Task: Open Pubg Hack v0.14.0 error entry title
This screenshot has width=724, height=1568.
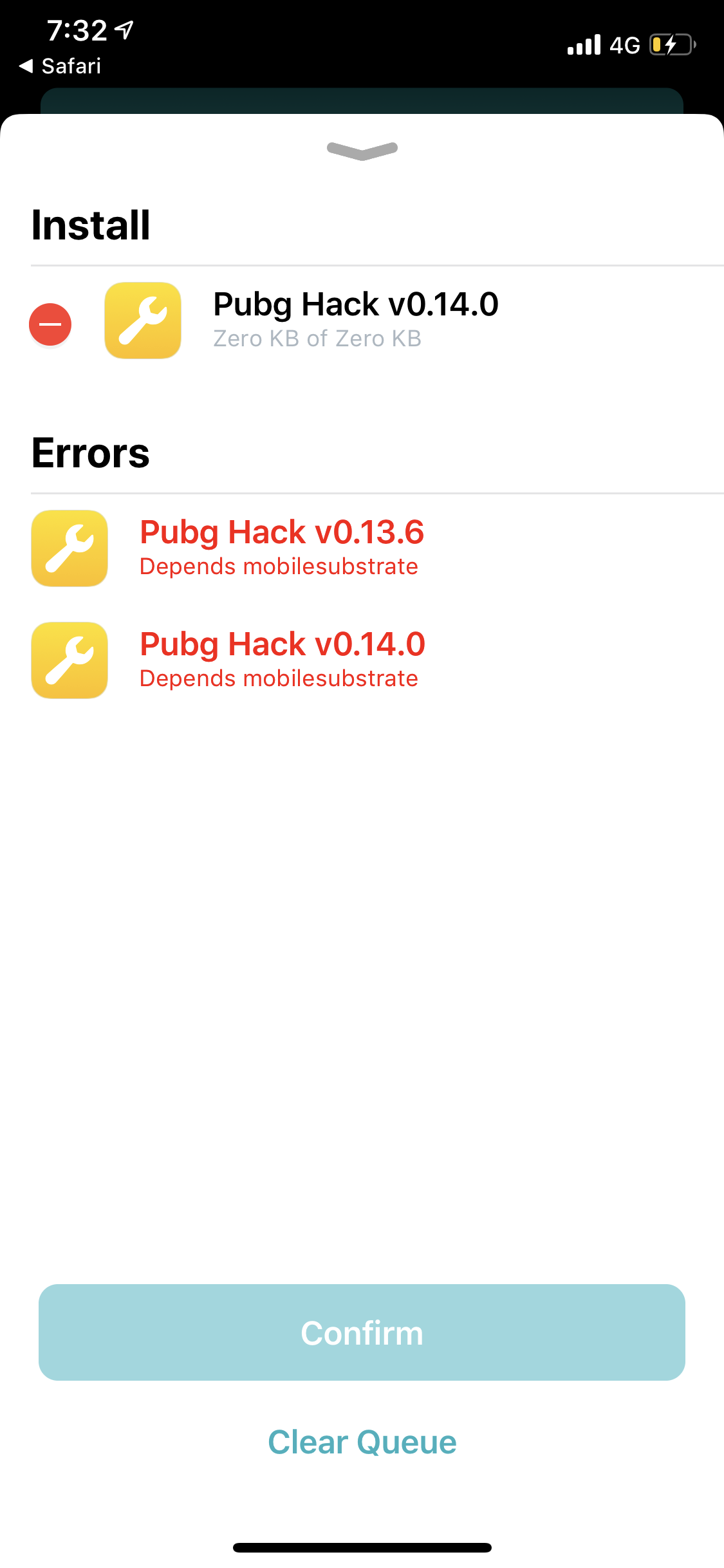Action: pos(283,644)
